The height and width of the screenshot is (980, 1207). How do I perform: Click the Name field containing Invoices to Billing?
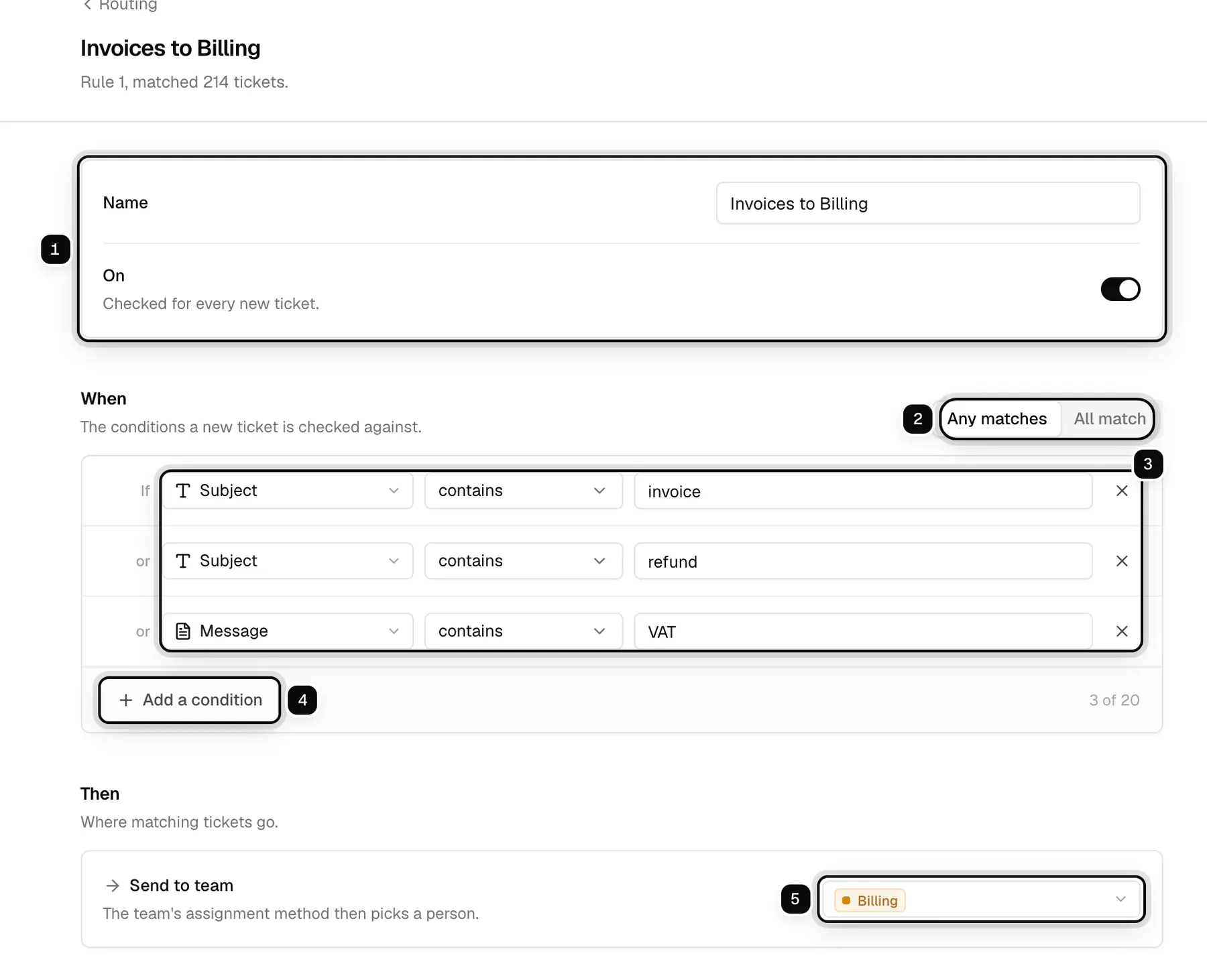[x=928, y=203]
